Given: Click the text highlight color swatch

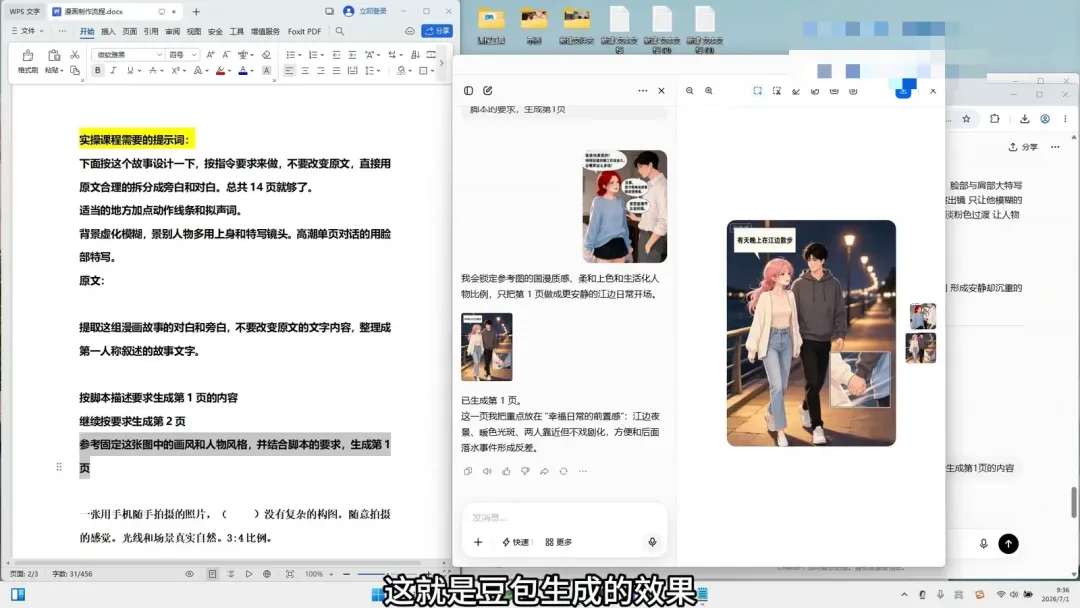Looking at the screenshot, I should click(220, 70).
